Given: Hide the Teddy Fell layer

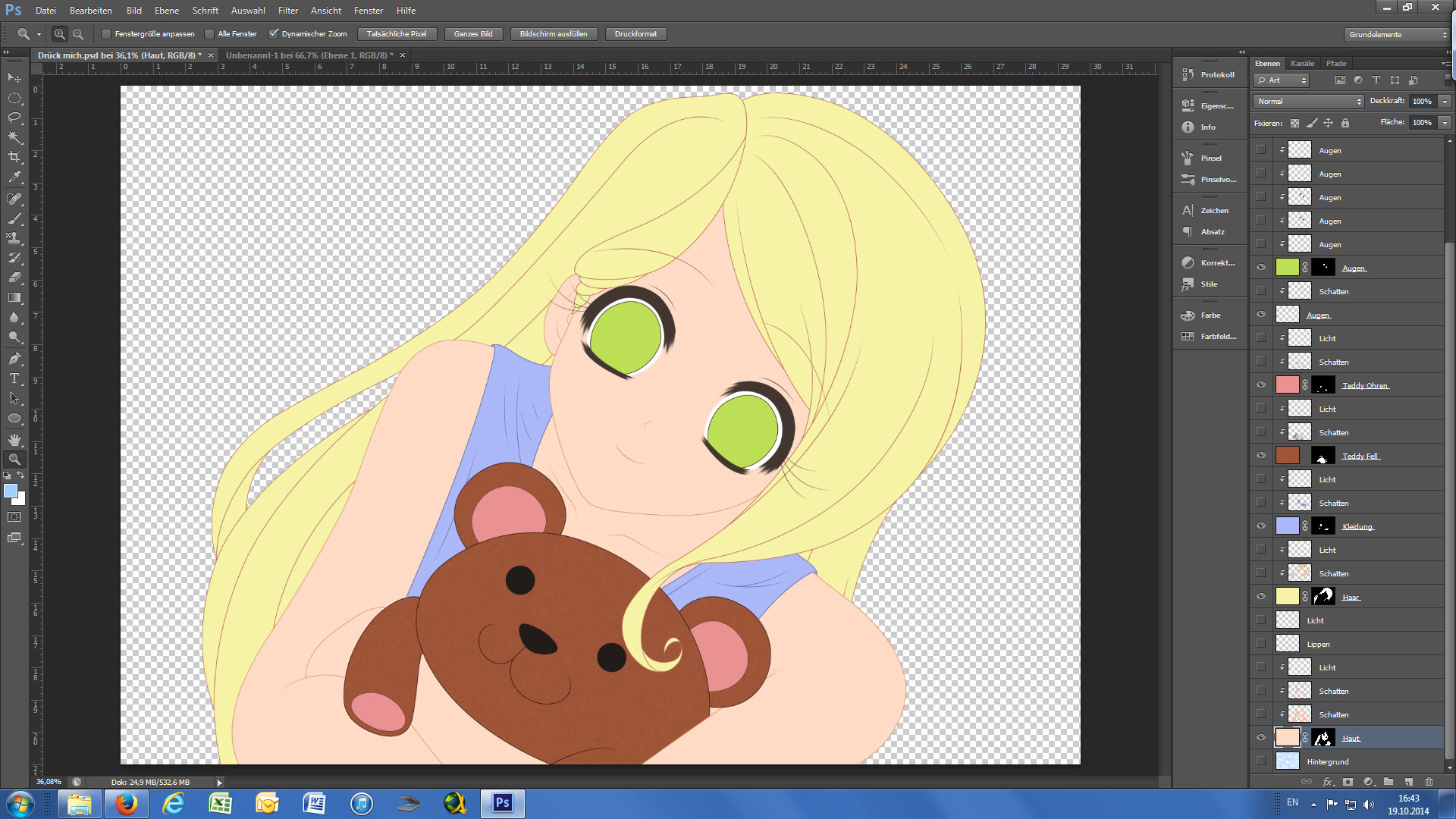Looking at the screenshot, I should pos(1261,456).
